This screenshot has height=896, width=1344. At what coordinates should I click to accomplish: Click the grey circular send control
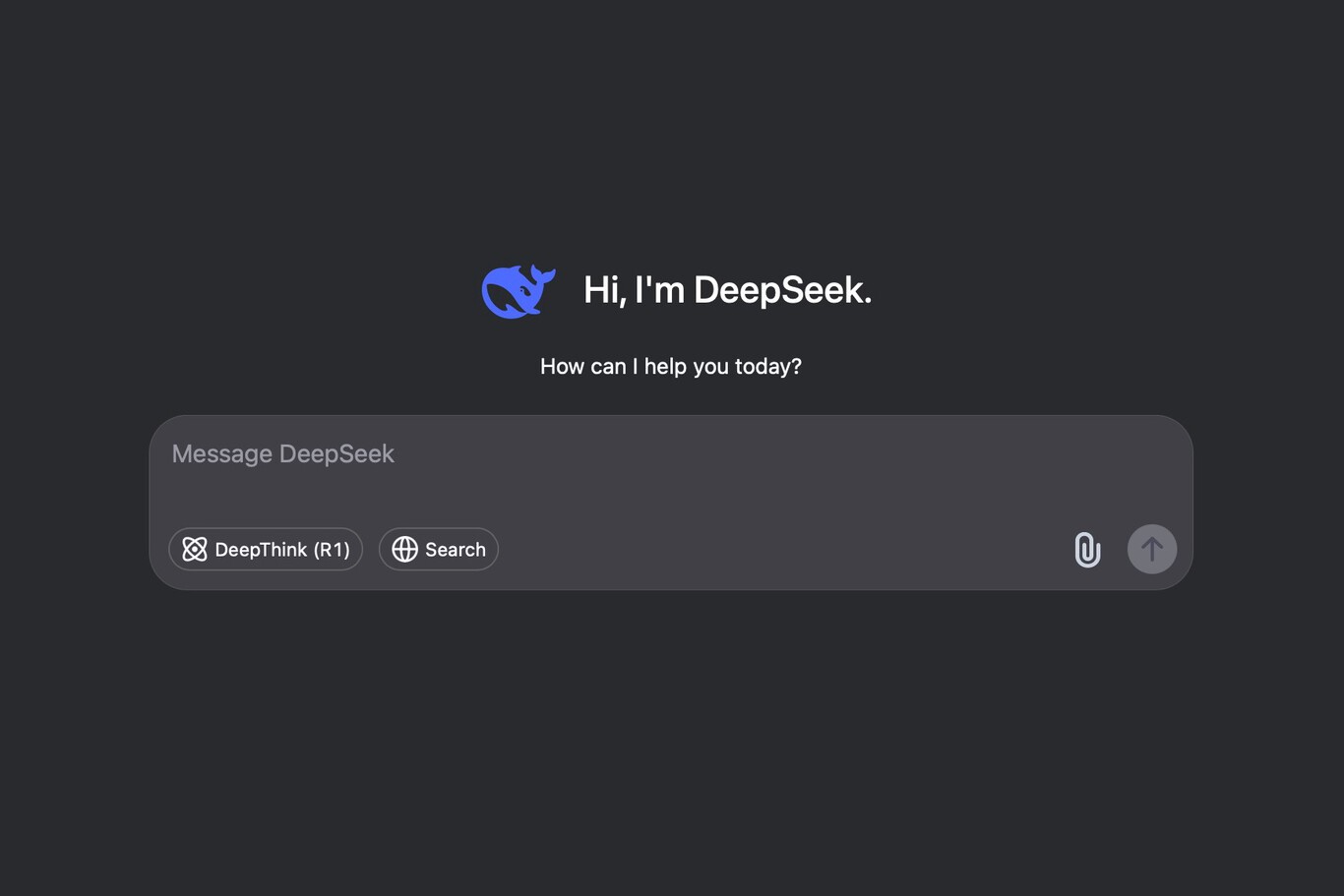click(1151, 549)
